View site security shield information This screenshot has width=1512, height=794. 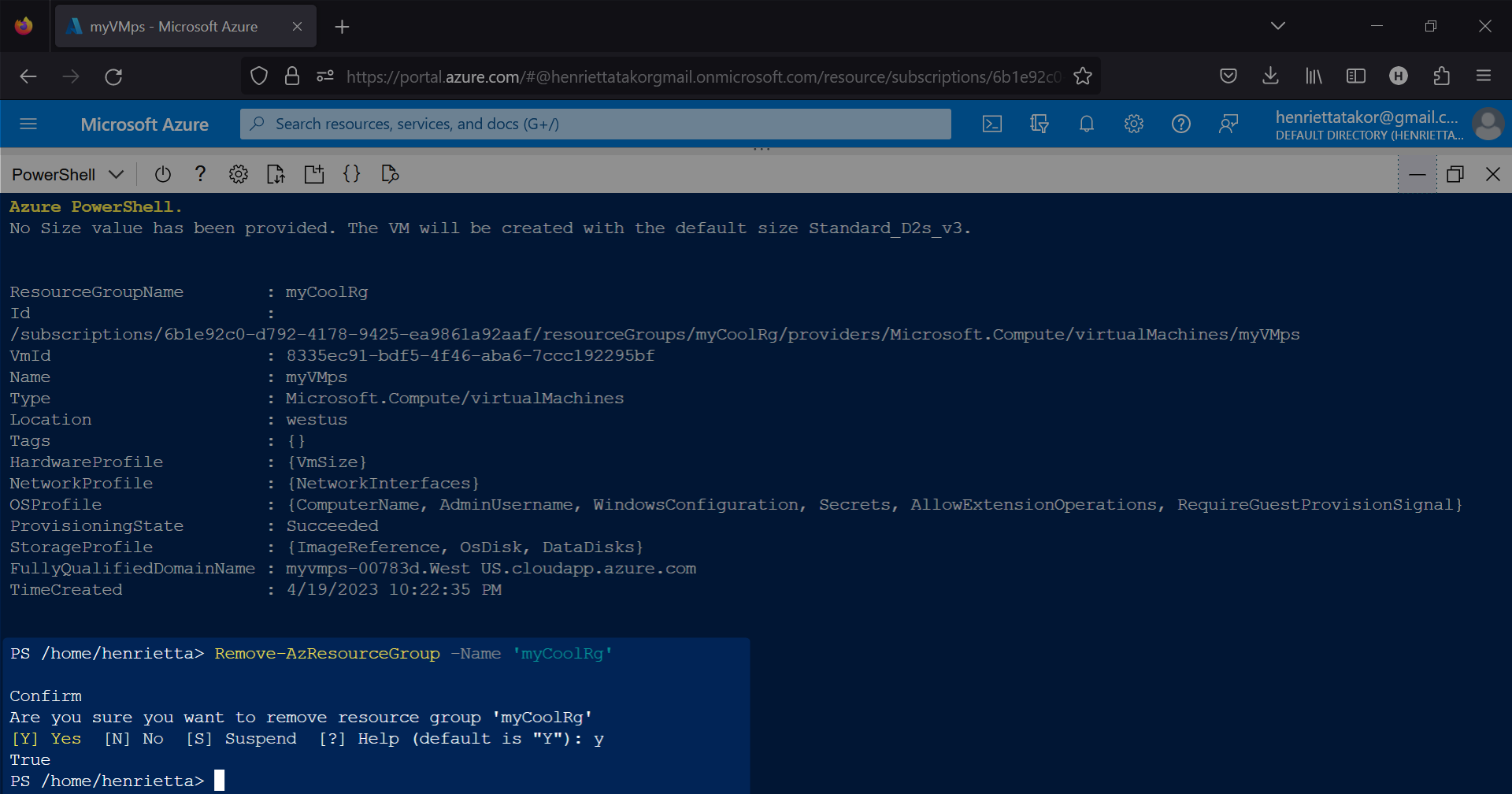coord(259,76)
